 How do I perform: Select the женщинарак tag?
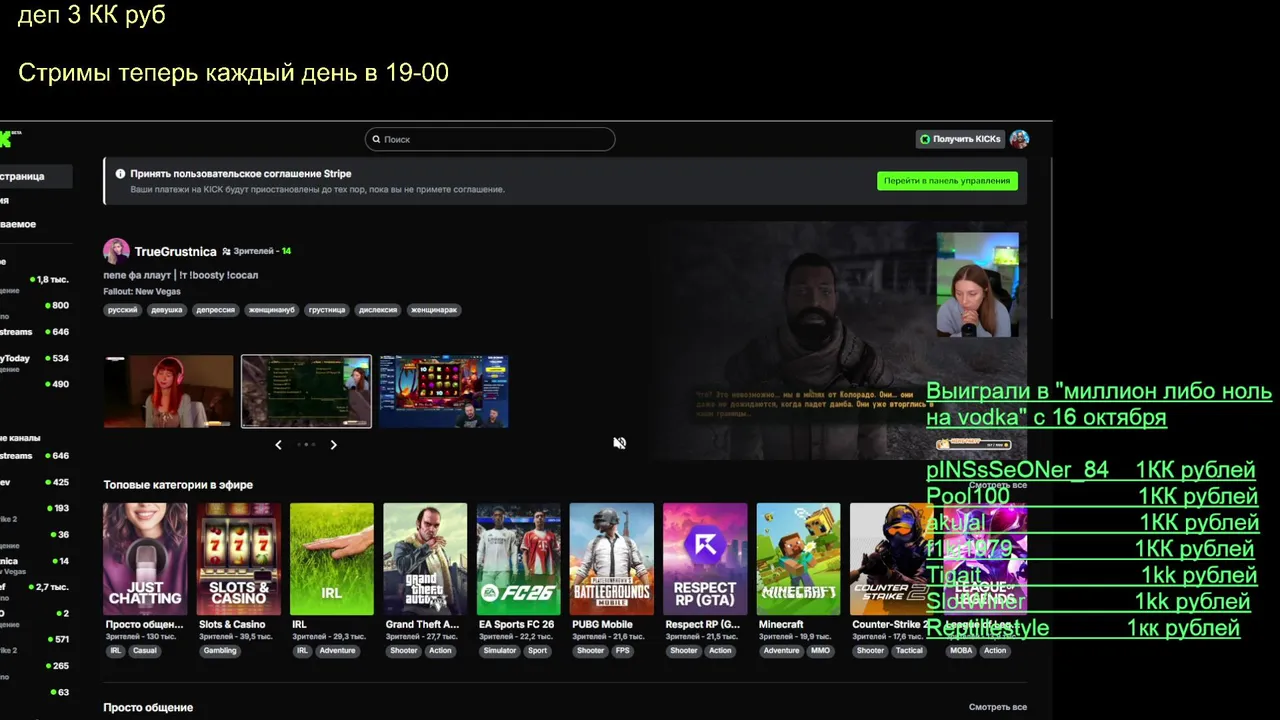coord(434,310)
